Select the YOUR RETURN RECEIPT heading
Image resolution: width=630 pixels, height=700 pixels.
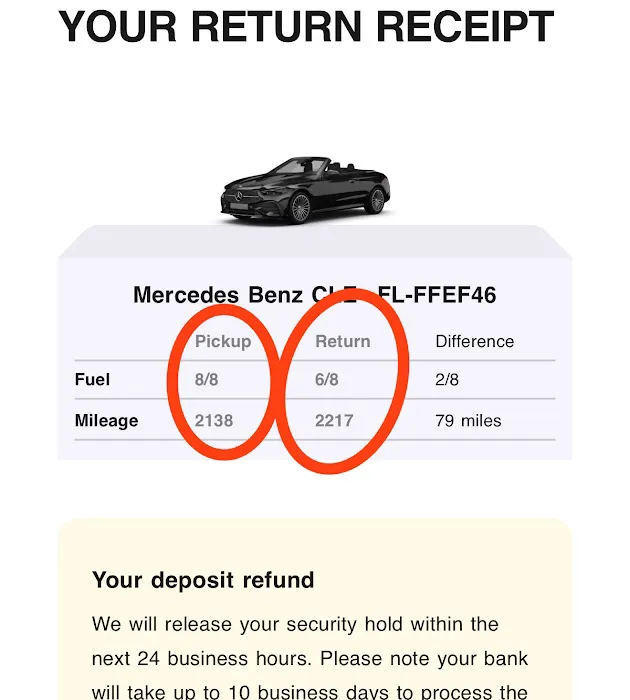306,27
